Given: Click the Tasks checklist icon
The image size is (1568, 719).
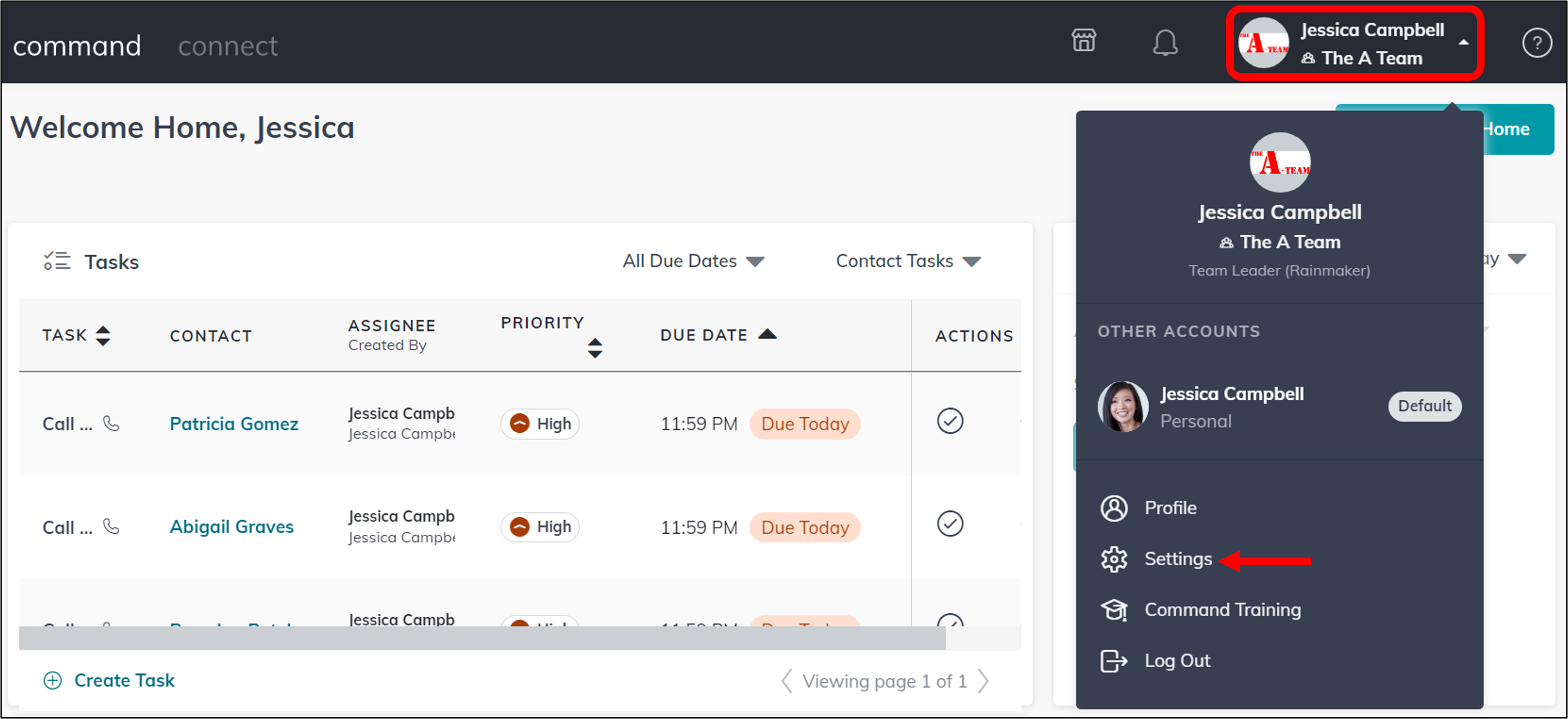Looking at the screenshot, I should 56,261.
